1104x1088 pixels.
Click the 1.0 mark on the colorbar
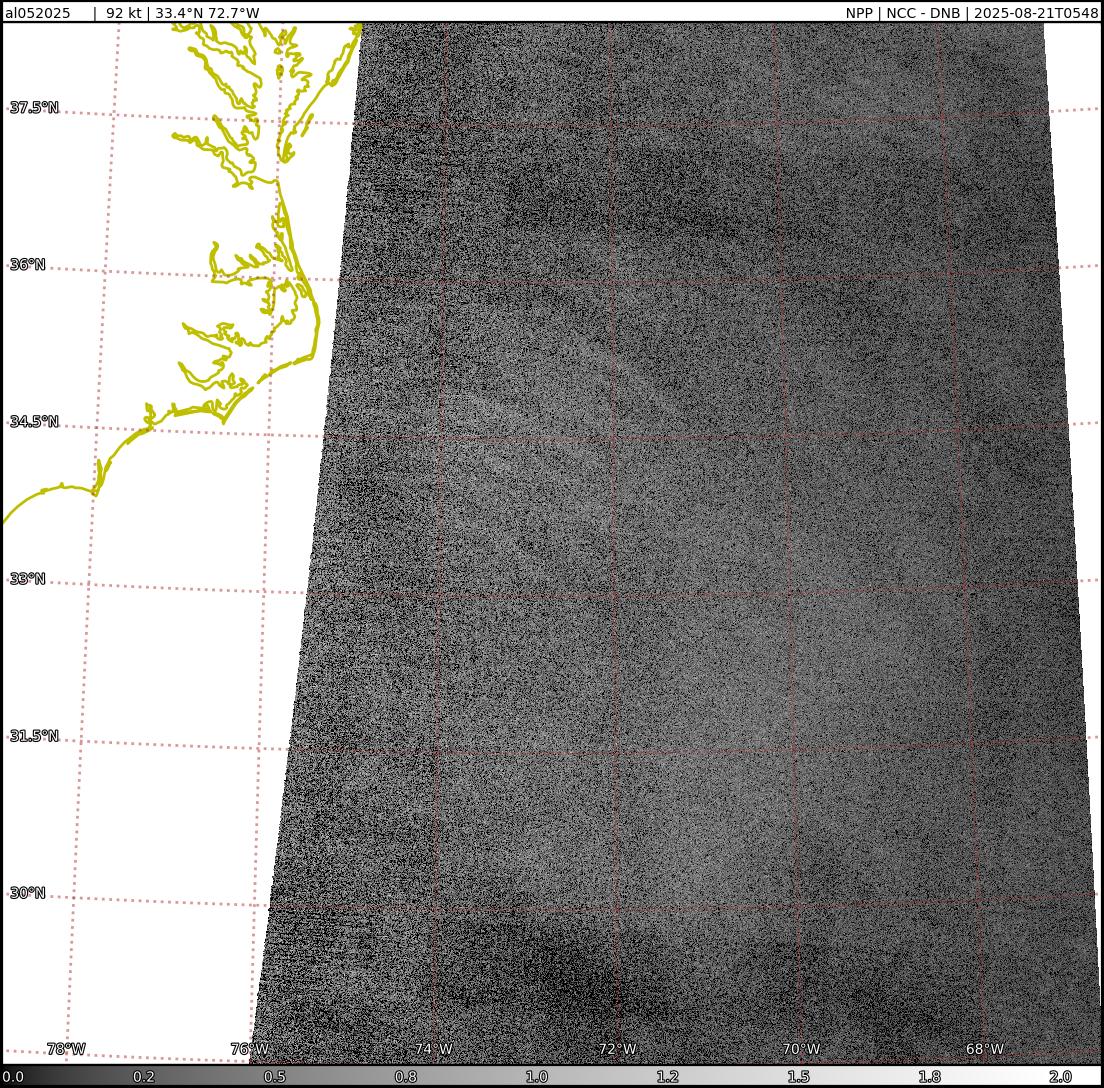coord(536,1077)
